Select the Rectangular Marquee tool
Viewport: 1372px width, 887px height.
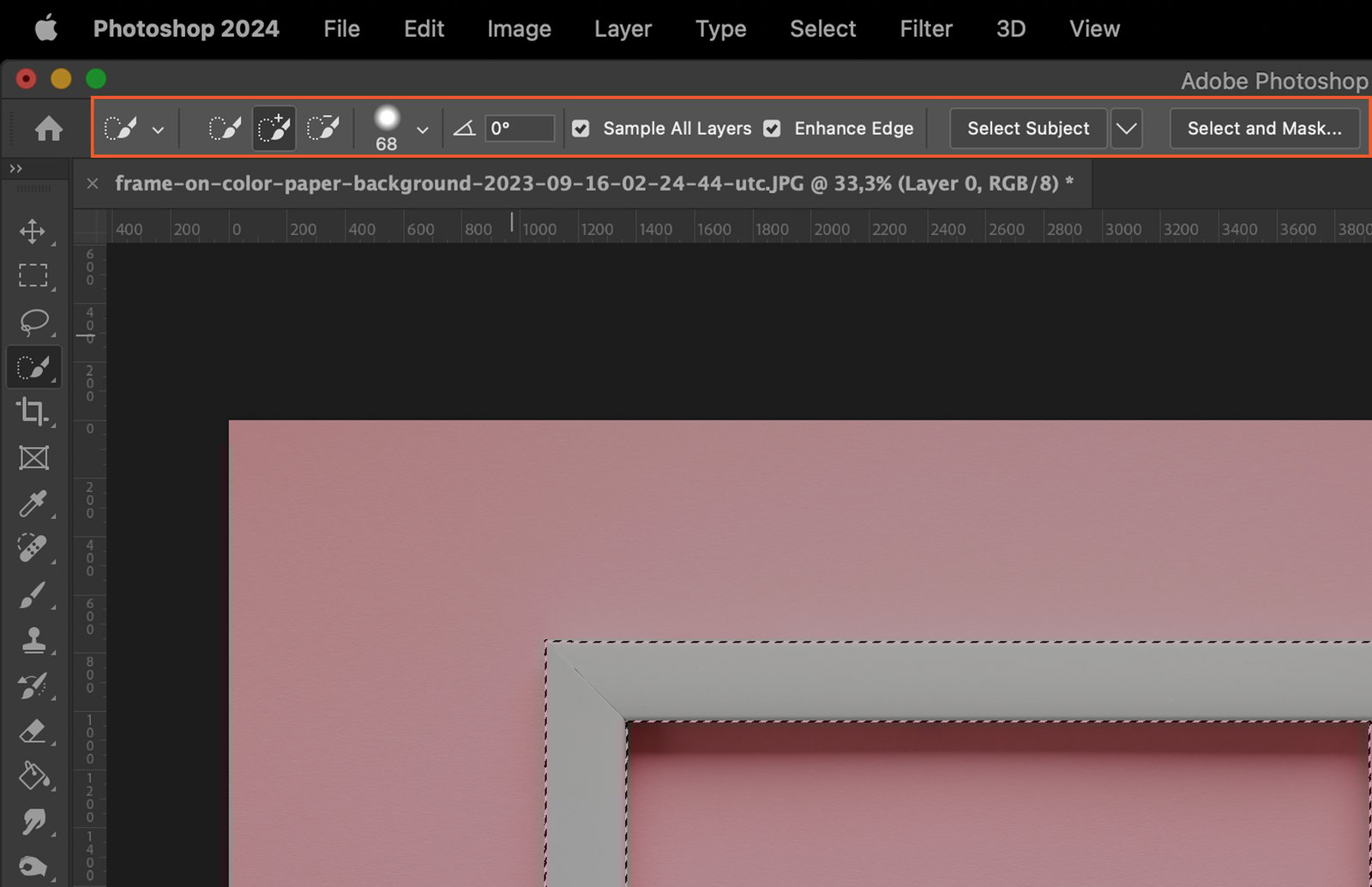tap(33, 275)
